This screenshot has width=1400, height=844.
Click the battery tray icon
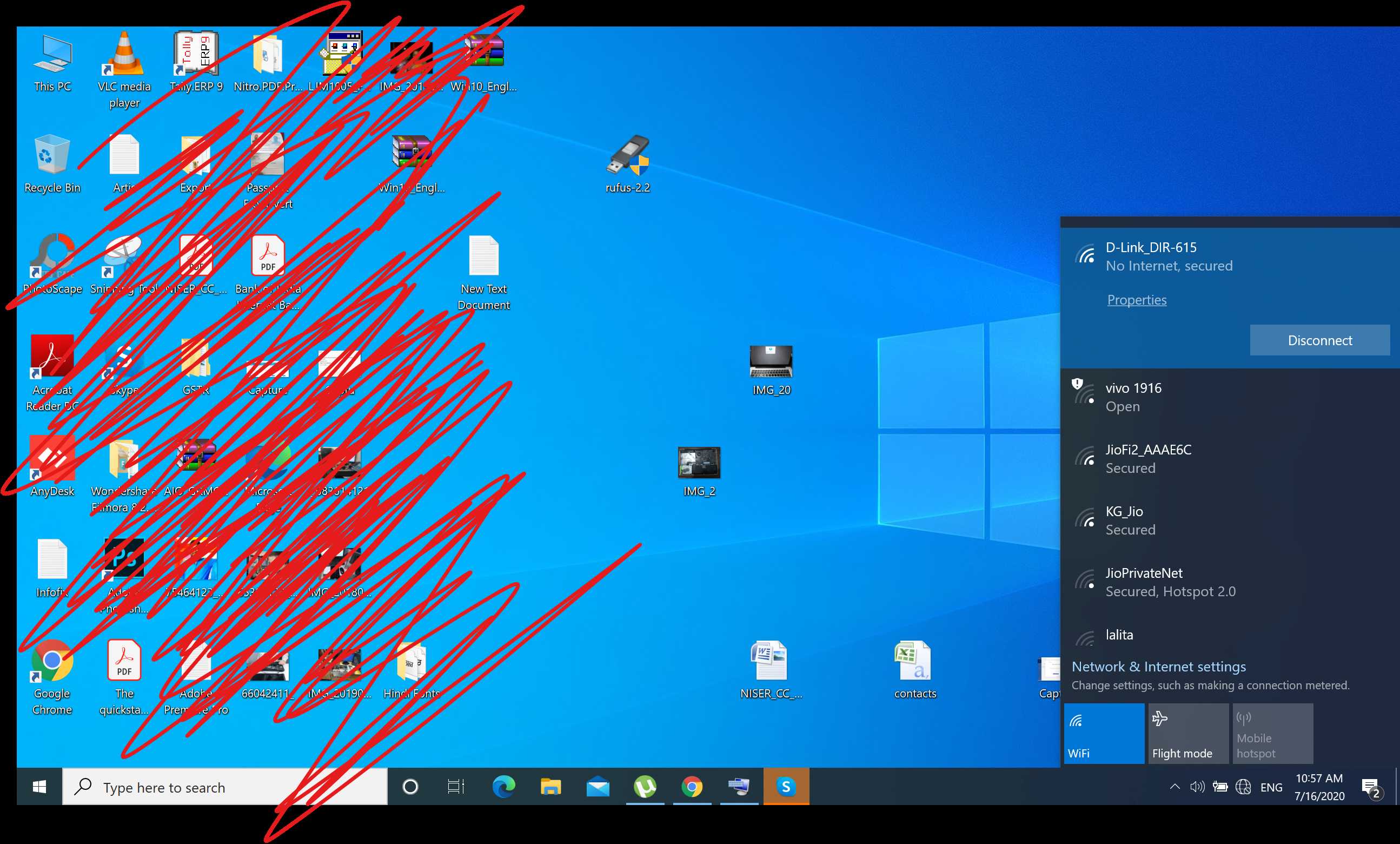1220,787
